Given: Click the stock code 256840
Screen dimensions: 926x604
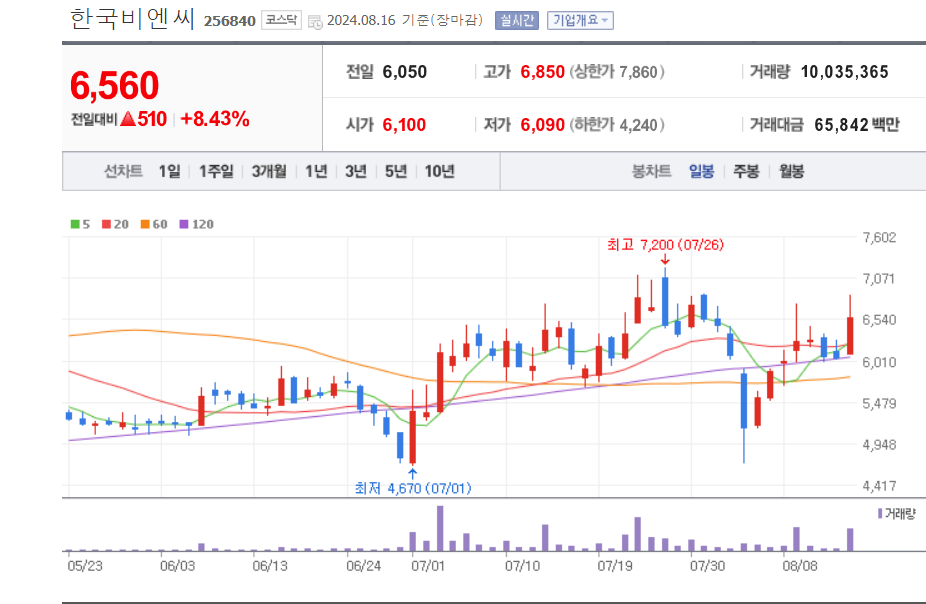Looking at the screenshot, I should click(230, 21).
